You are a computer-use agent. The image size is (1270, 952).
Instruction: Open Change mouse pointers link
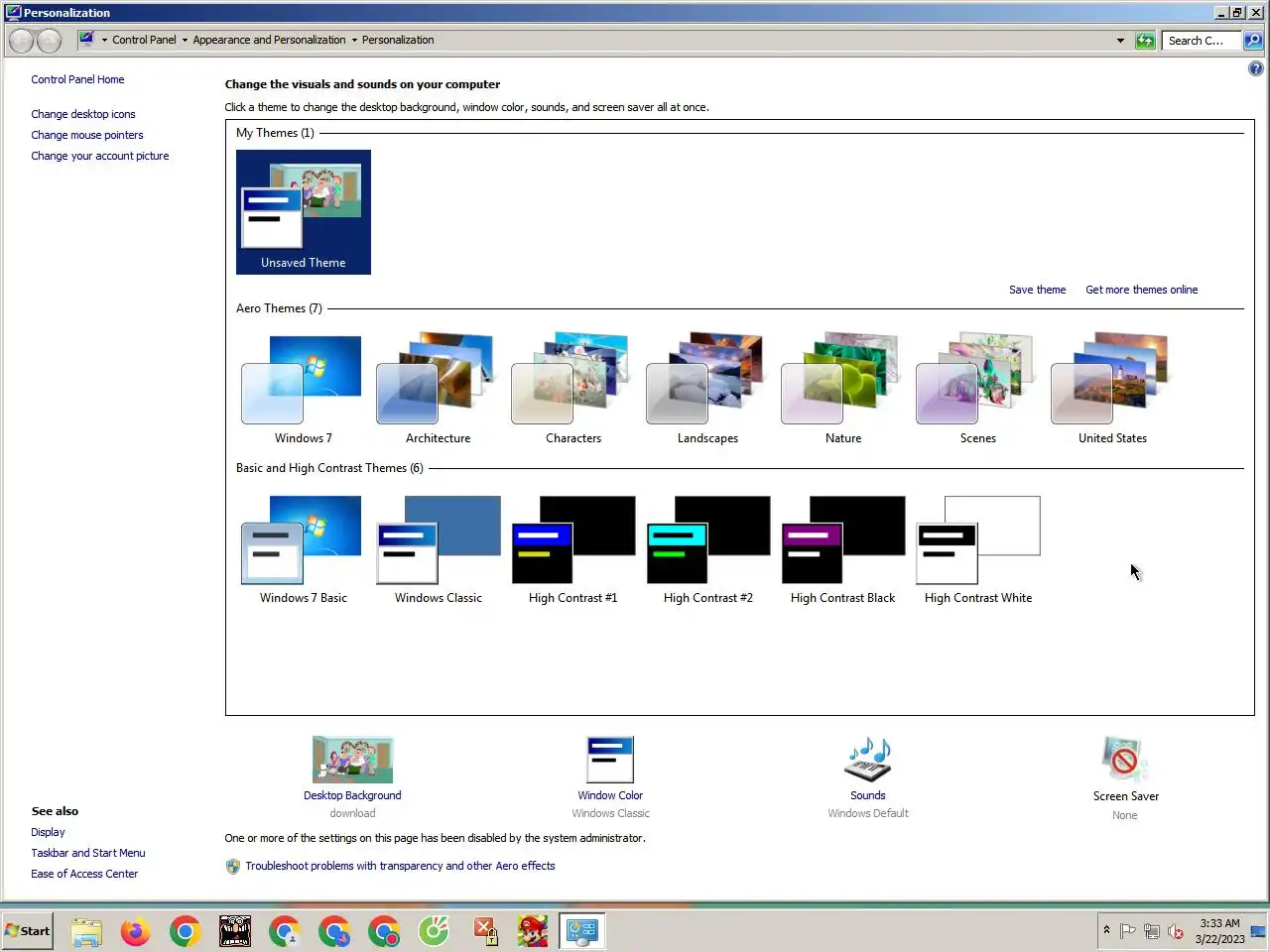(87, 135)
